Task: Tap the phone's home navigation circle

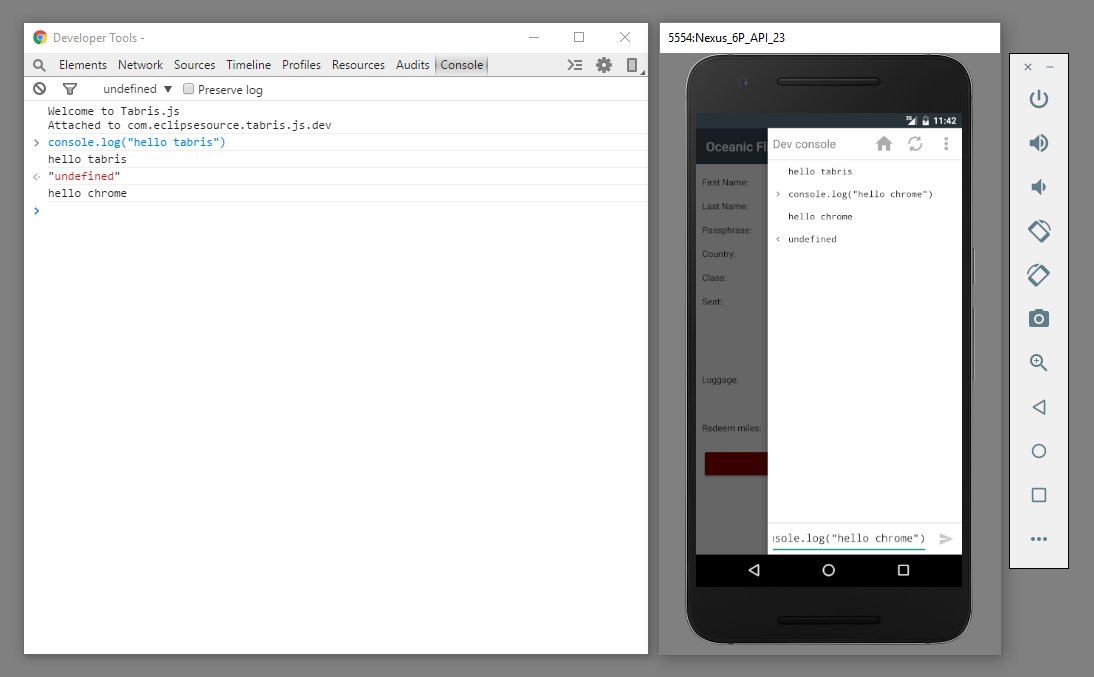Action: pyautogui.click(x=828, y=570)
